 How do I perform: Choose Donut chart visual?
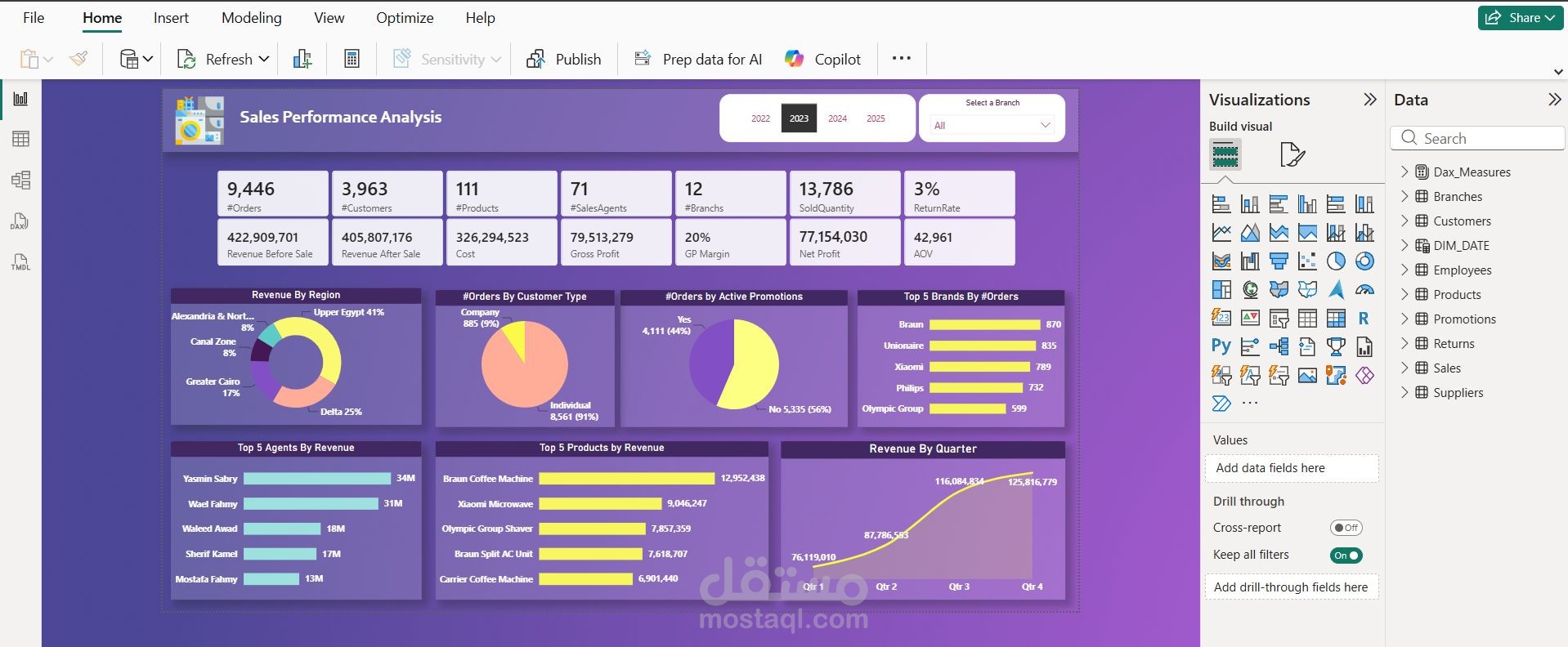(x=1364, y=261)
